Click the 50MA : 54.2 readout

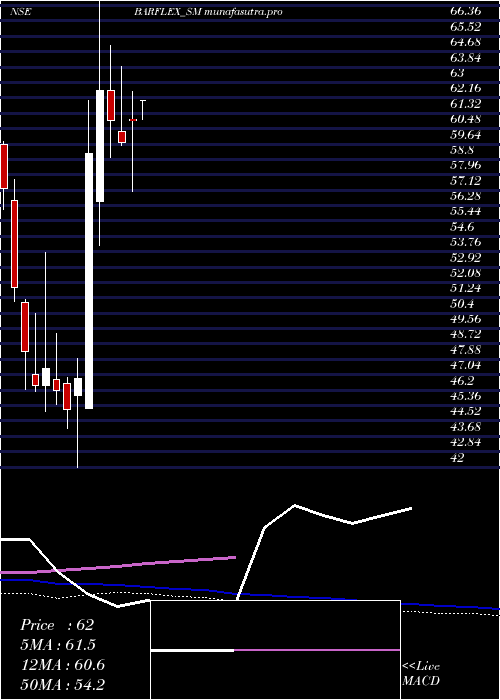[x=62, y=684]
